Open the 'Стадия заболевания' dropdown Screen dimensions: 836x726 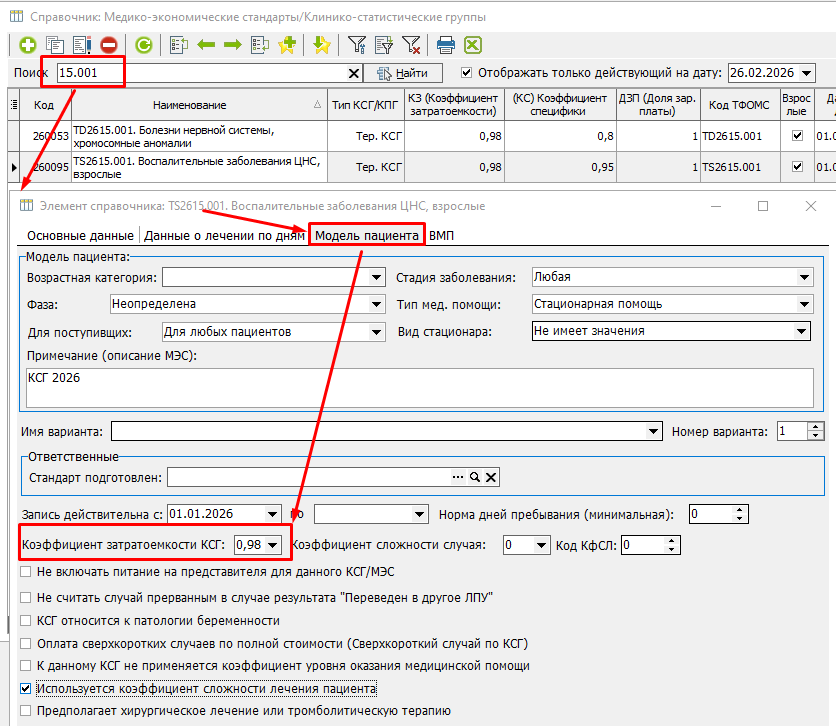coord(803,277)
